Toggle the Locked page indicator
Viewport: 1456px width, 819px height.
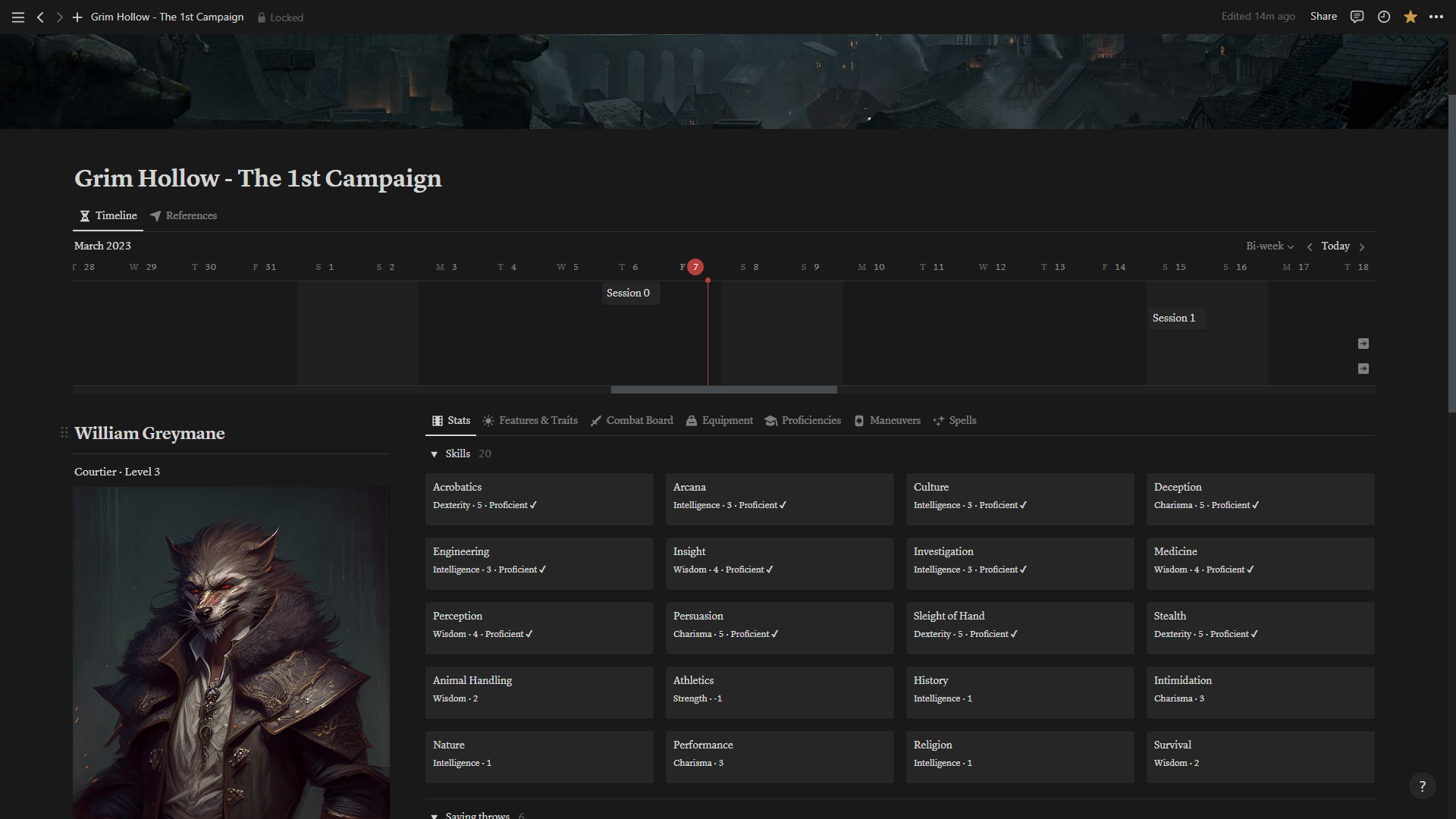(x=280, y=17)
